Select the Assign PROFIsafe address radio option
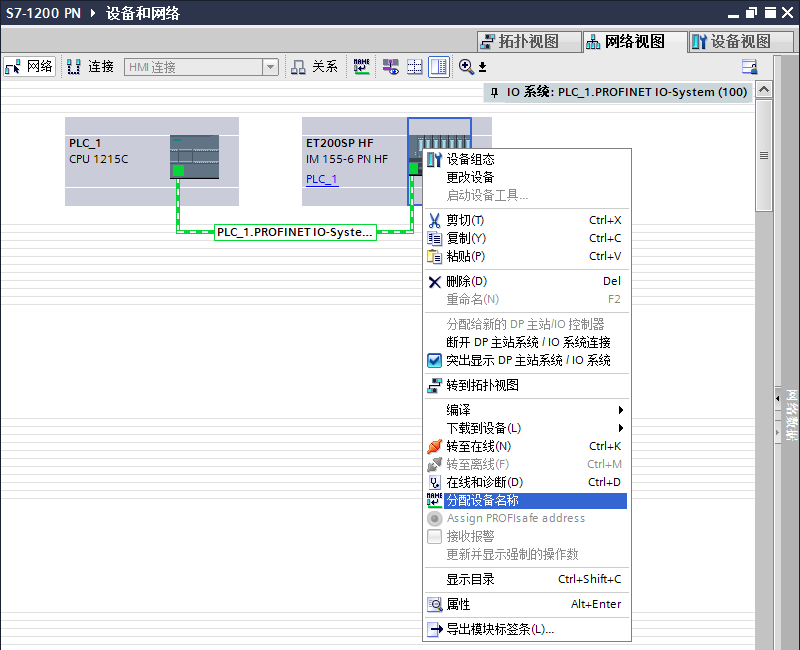Image resolution: width=800 pixels, height=650 pixels. [434, 518]
